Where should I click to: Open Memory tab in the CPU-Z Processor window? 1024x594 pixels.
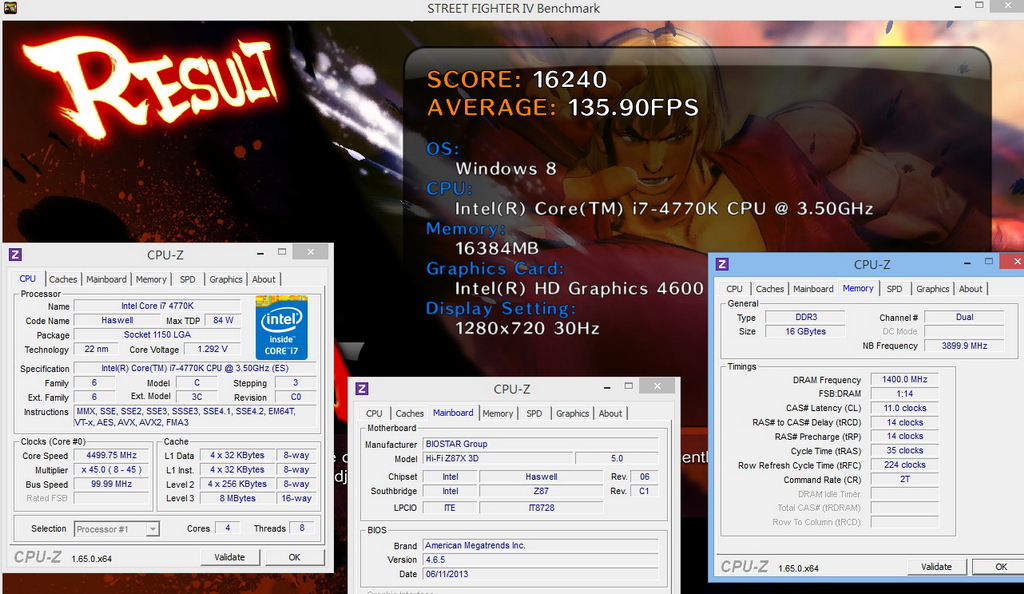(x=151, y=279)
